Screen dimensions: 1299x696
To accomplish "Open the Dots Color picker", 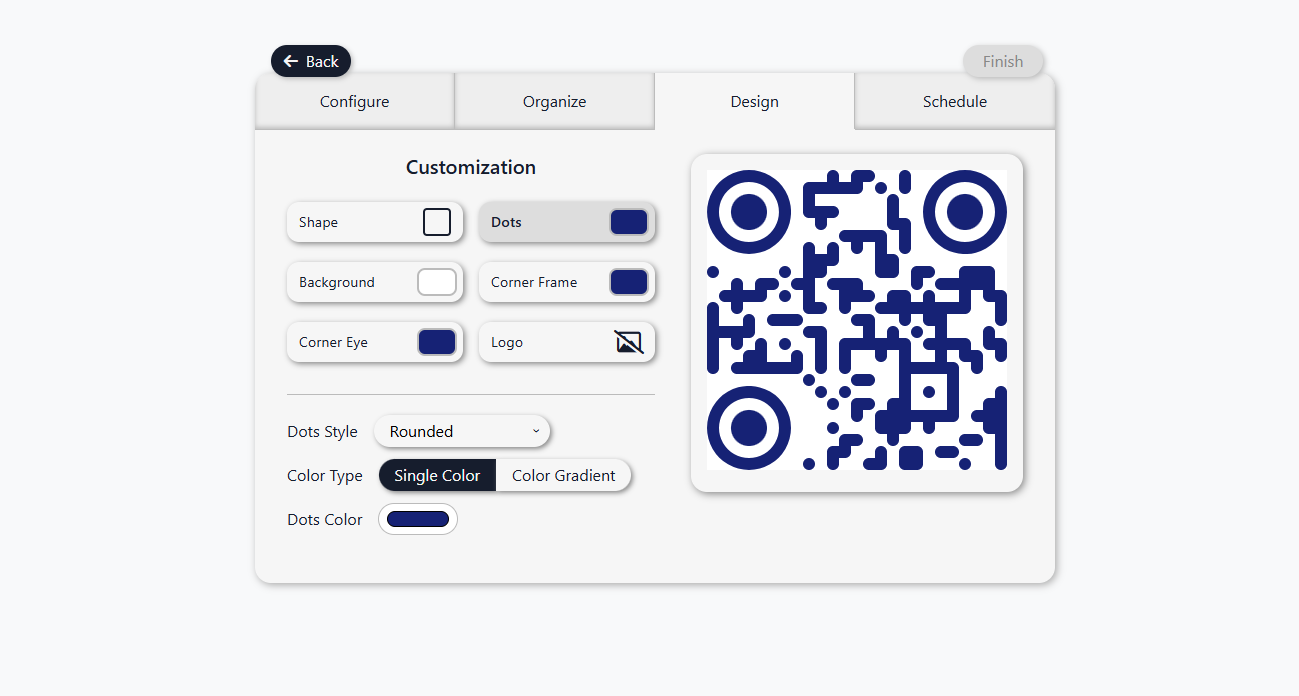I will coord(418,519).
